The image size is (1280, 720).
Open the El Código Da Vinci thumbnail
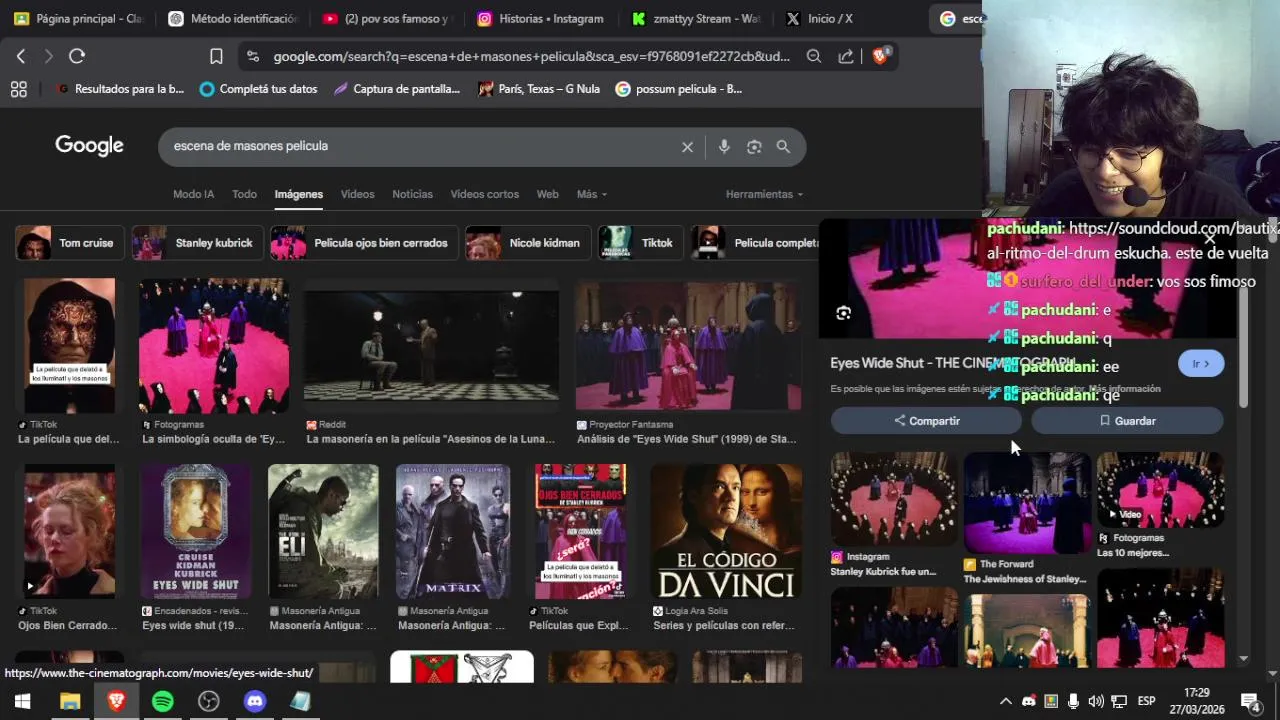click(x=726, y=531)
